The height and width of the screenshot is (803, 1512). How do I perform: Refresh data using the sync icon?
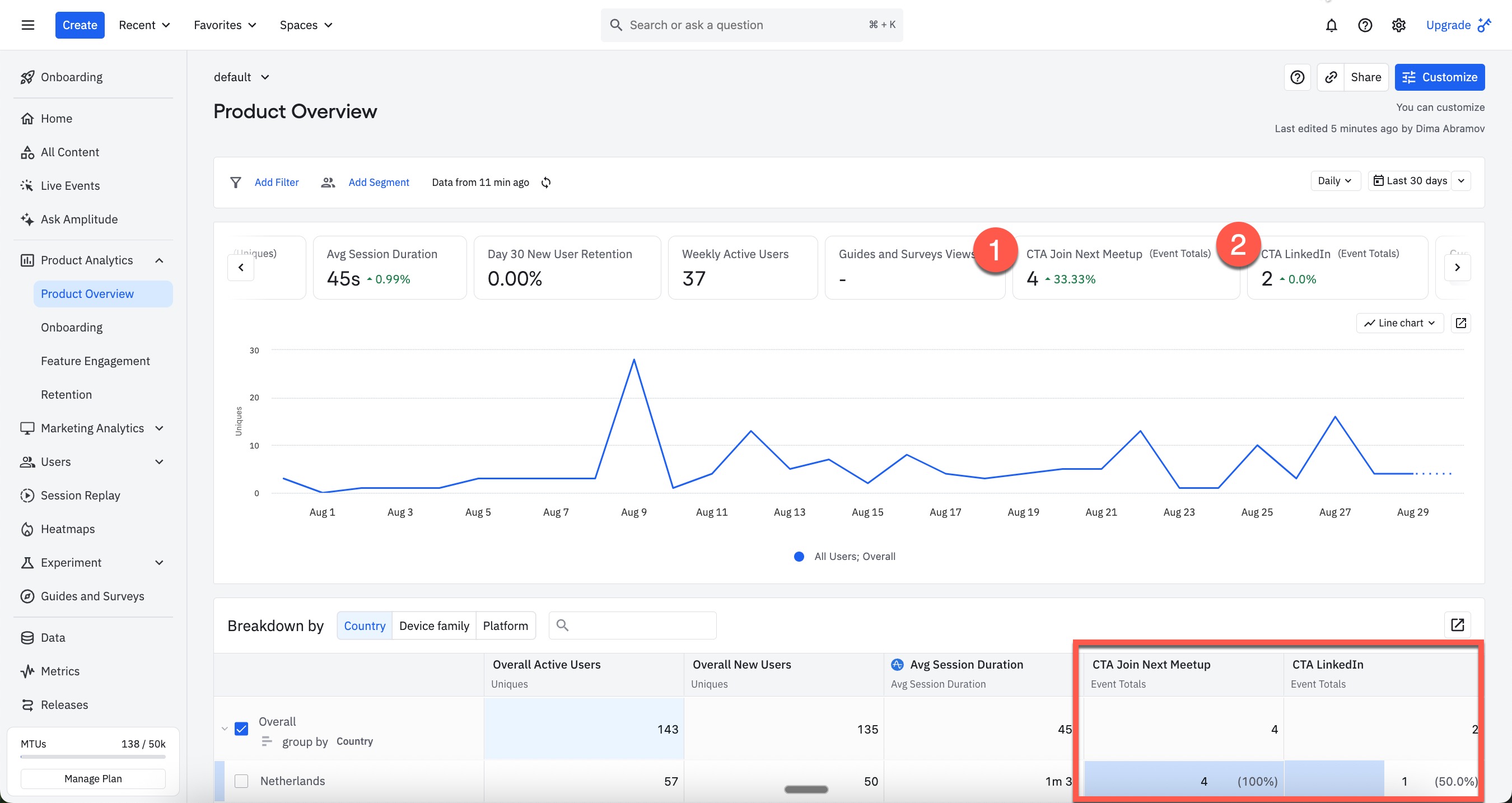(546, 183)
